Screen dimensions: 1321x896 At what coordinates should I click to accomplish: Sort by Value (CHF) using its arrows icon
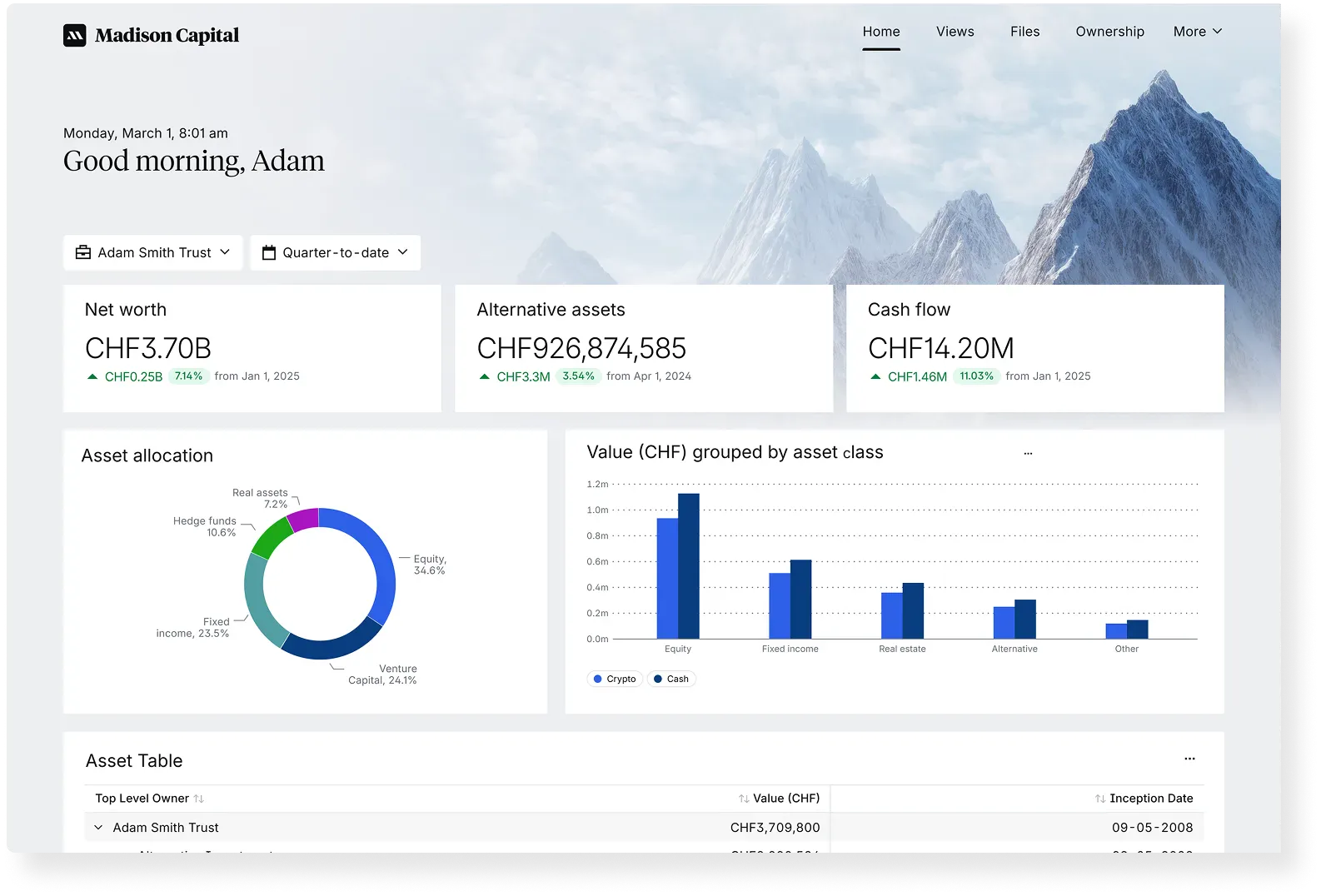pos(743,799)
